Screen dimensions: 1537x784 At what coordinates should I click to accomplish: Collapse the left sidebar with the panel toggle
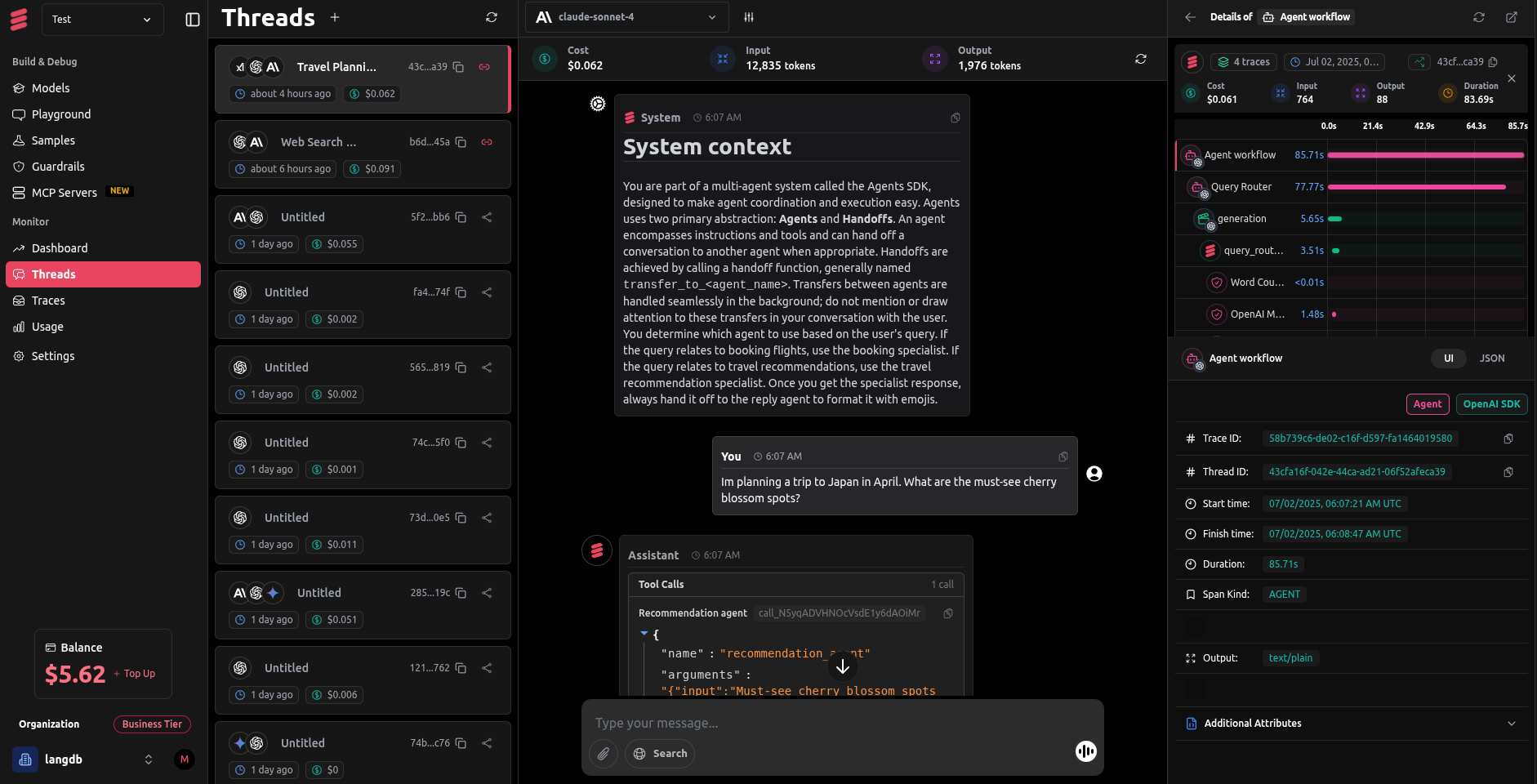191,19
